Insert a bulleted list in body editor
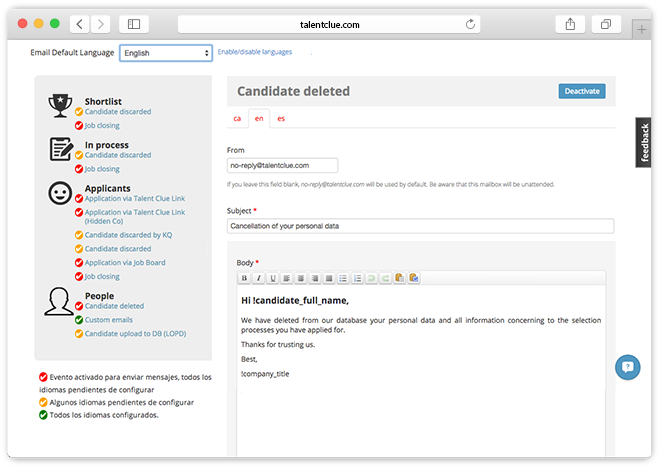 point(343,278)
